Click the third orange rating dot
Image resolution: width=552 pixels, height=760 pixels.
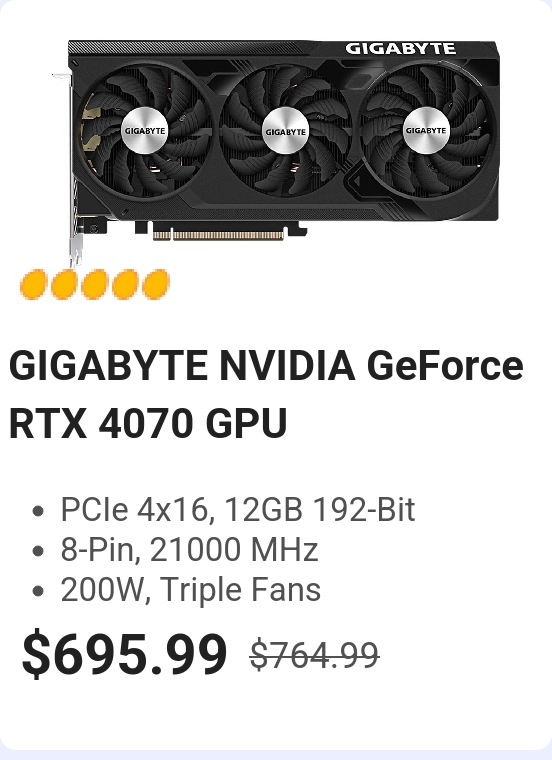point(95,285)
